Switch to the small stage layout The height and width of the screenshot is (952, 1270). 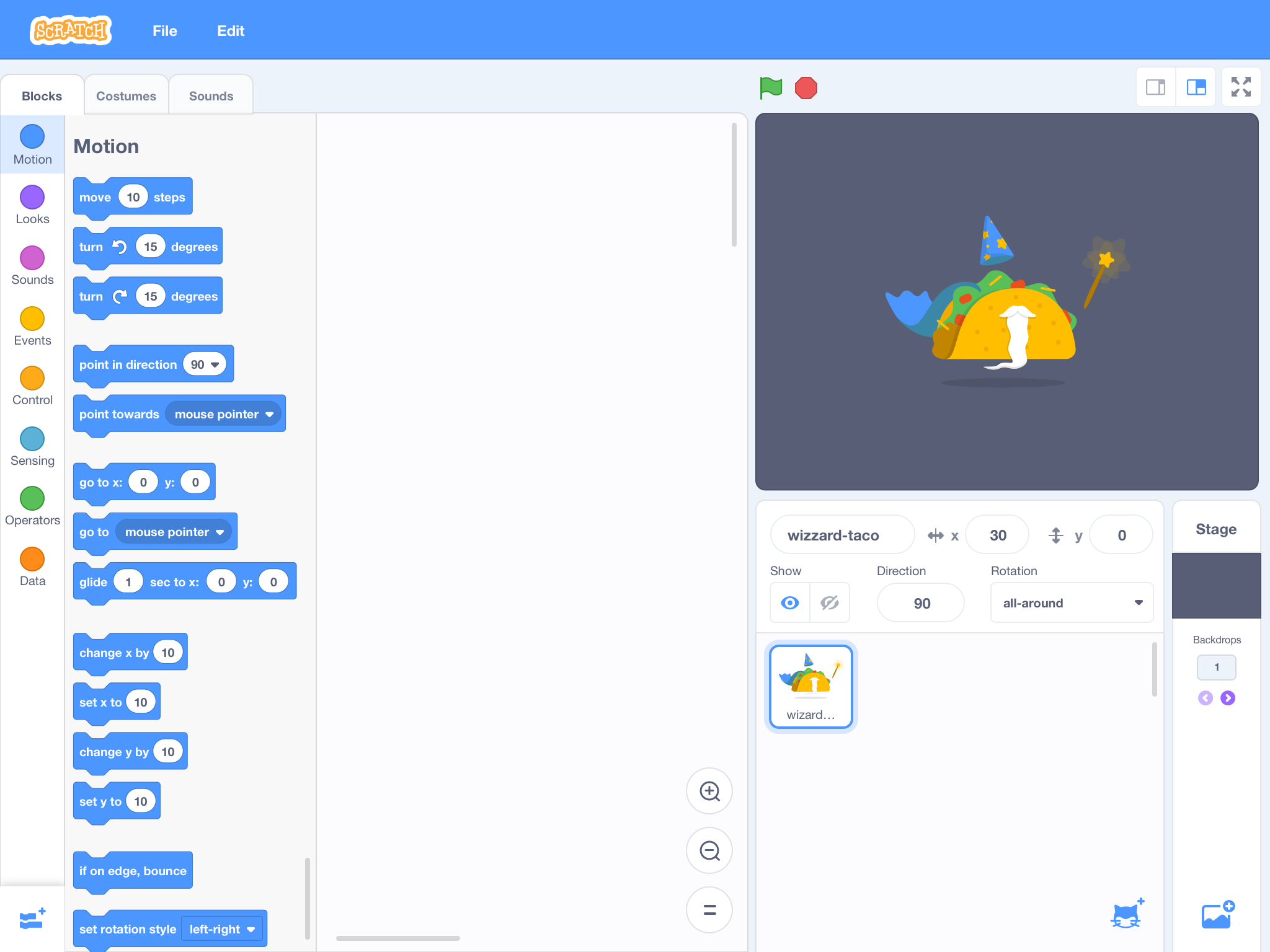pyautogui.click(x=1155, y=87)
